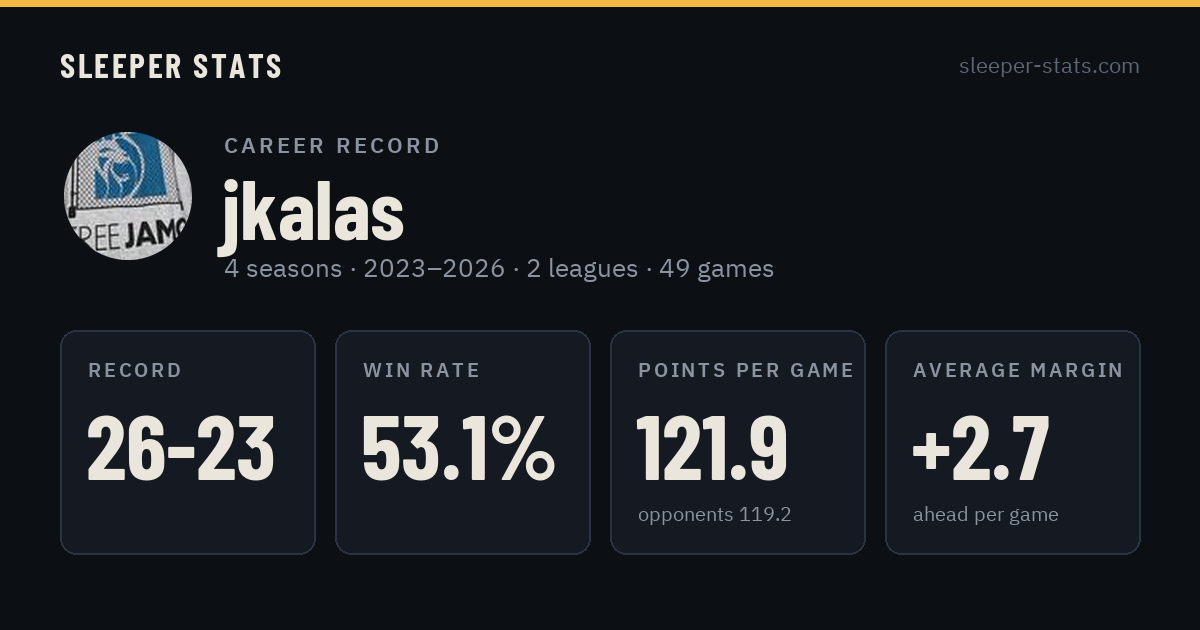Click the RECORD card label
The height and width of the screenshot is (630, 1200).
pos(135,371)
